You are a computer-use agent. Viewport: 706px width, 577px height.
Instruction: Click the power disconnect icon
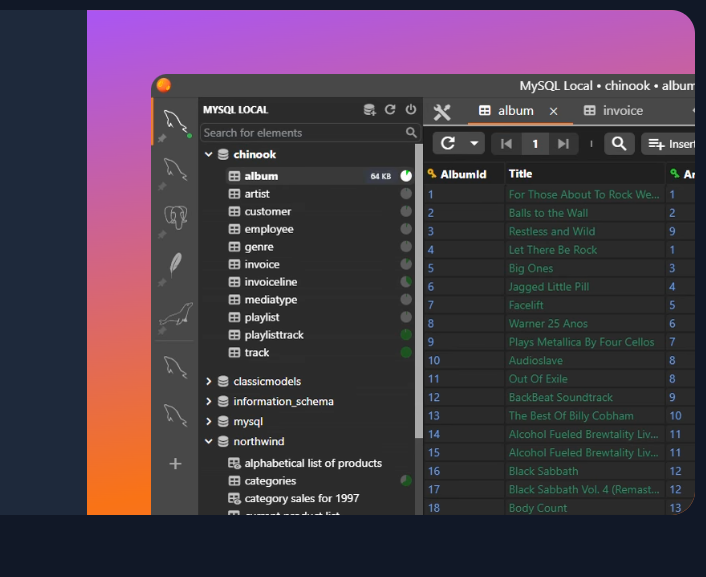coord(411,109)
